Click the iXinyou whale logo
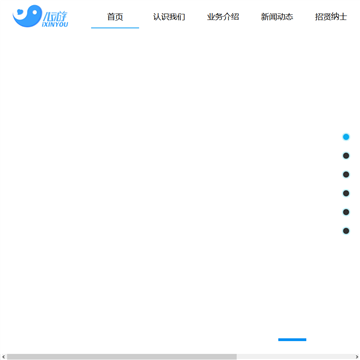Image resolution: width=360 pixels, height=360 pixels. pos(40,16)
